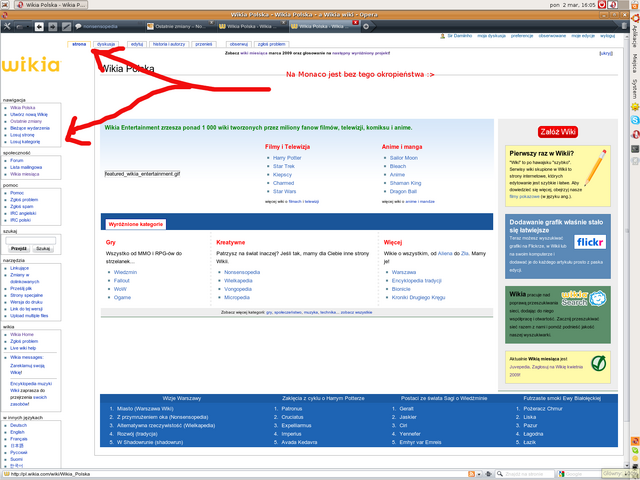640x480 pixels.
Task: Click the Załóż Wiki red button
Action: (x=558, y=132)
